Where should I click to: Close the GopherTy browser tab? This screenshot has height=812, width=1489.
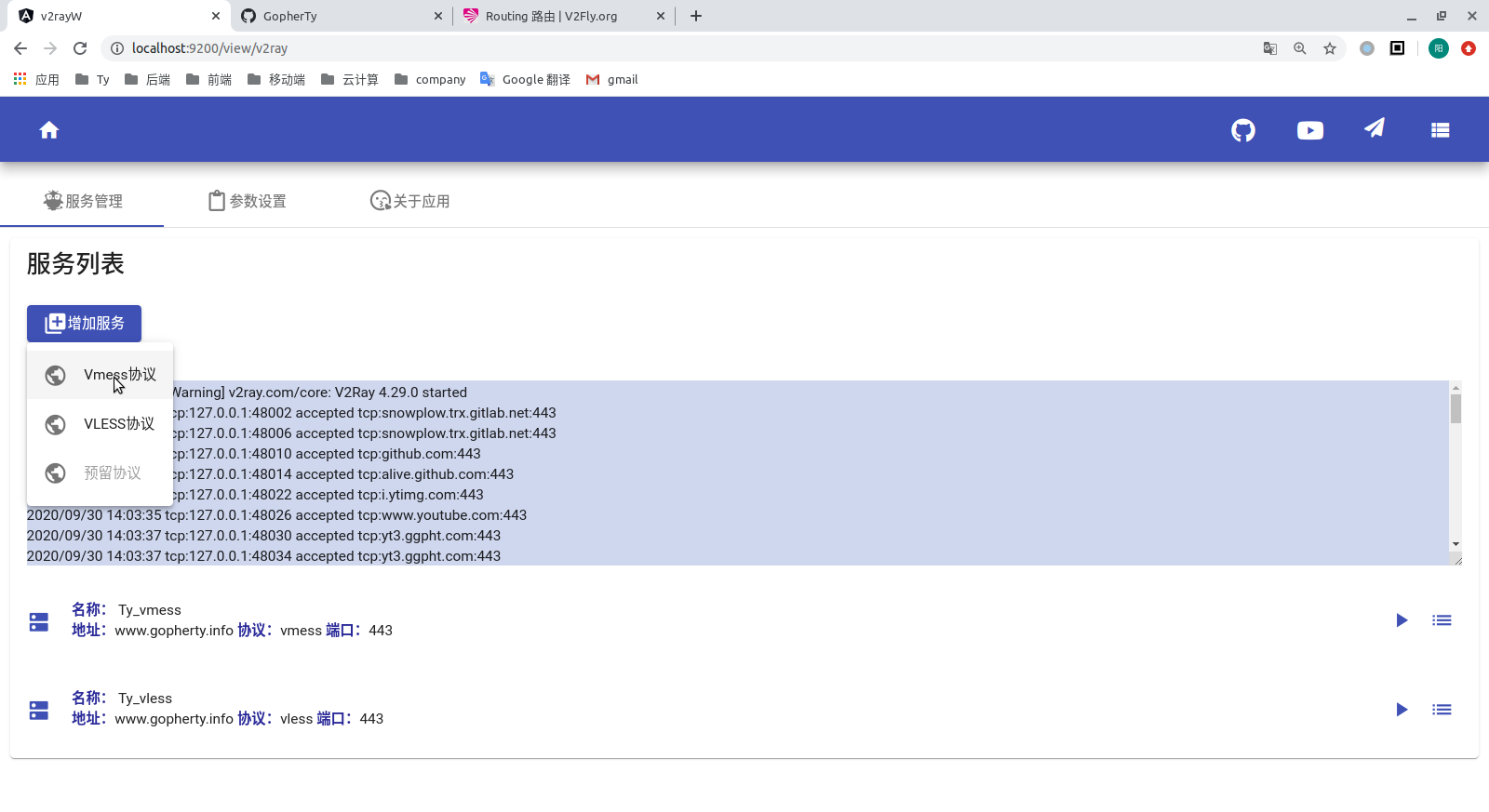click(x=438, y=16)
